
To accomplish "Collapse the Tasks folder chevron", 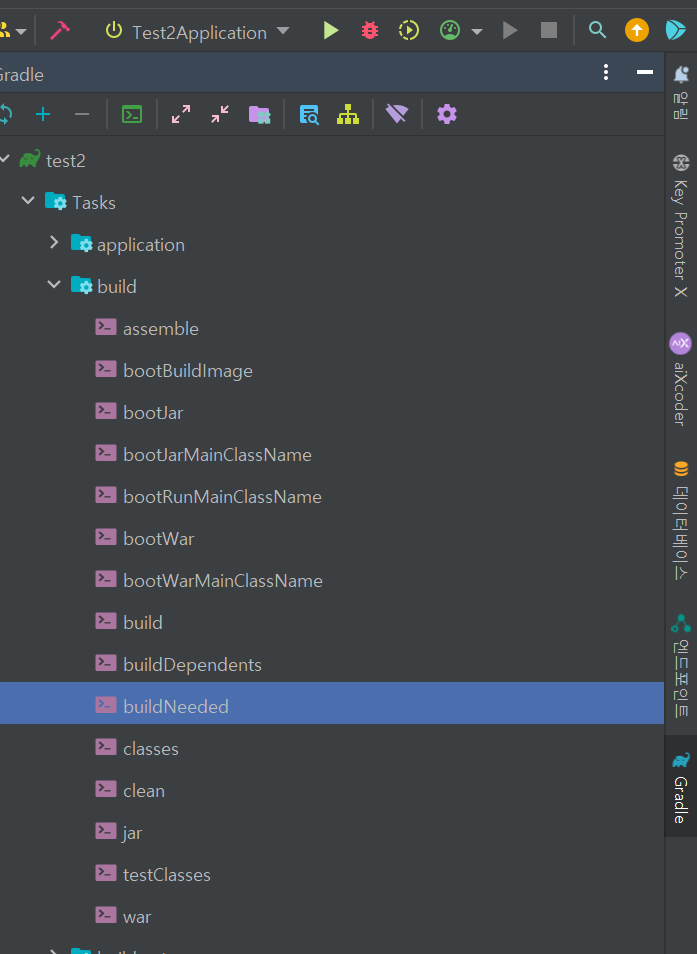I will (x=28, y=200).
